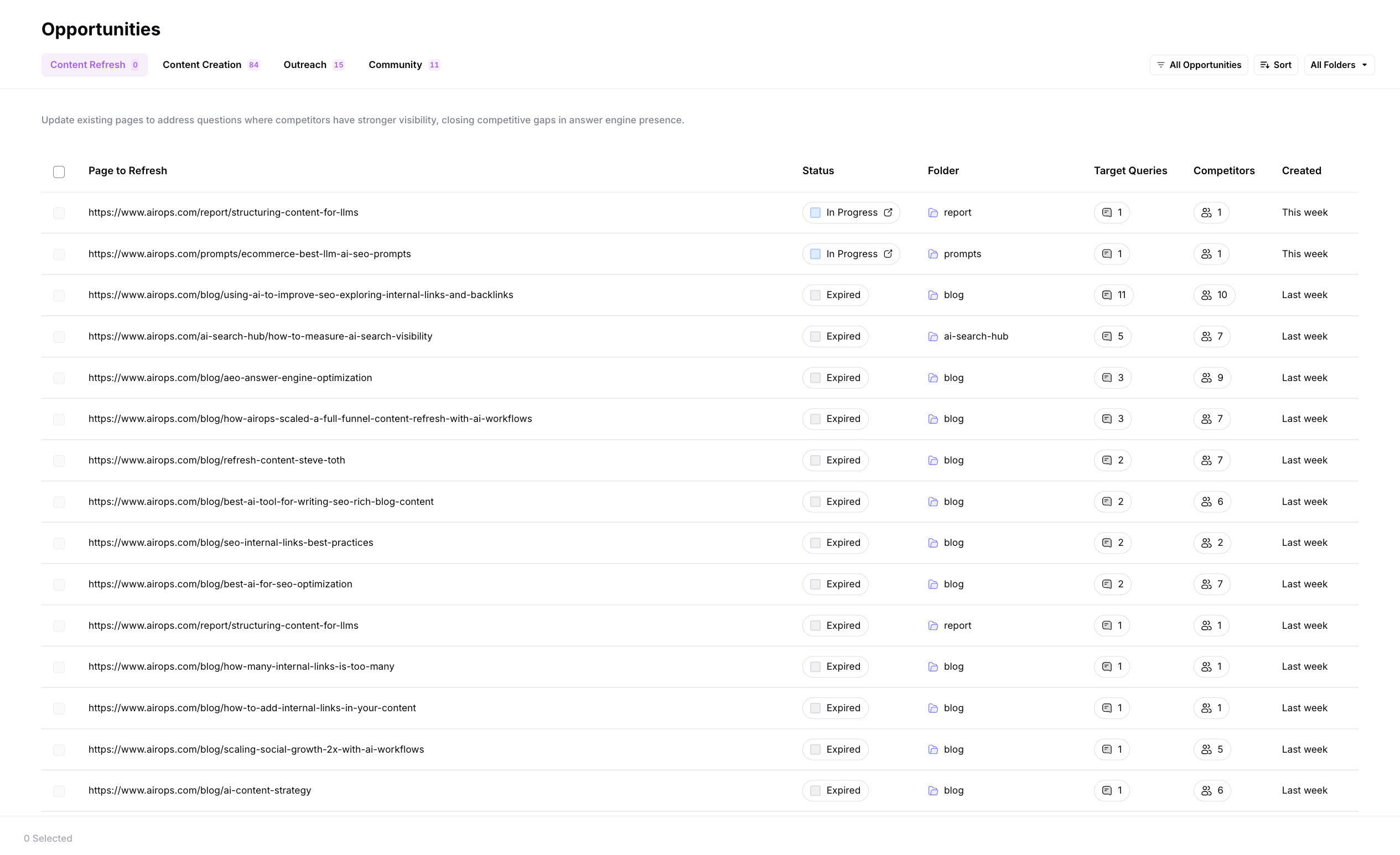The width and height of the screenshot is (1400, 855).
Task: Open the seo-internal-links-best-practices page link
Action: coord(231,543)
